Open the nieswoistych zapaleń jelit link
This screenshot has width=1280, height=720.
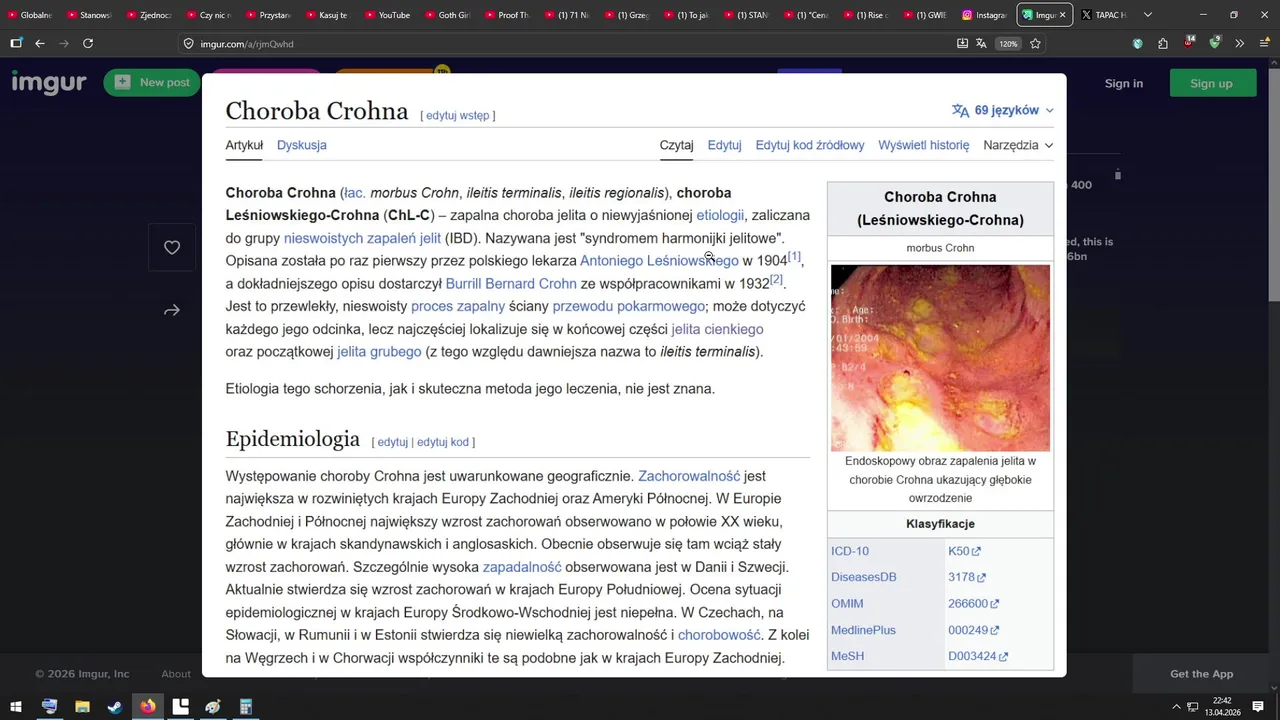point(362,238)
